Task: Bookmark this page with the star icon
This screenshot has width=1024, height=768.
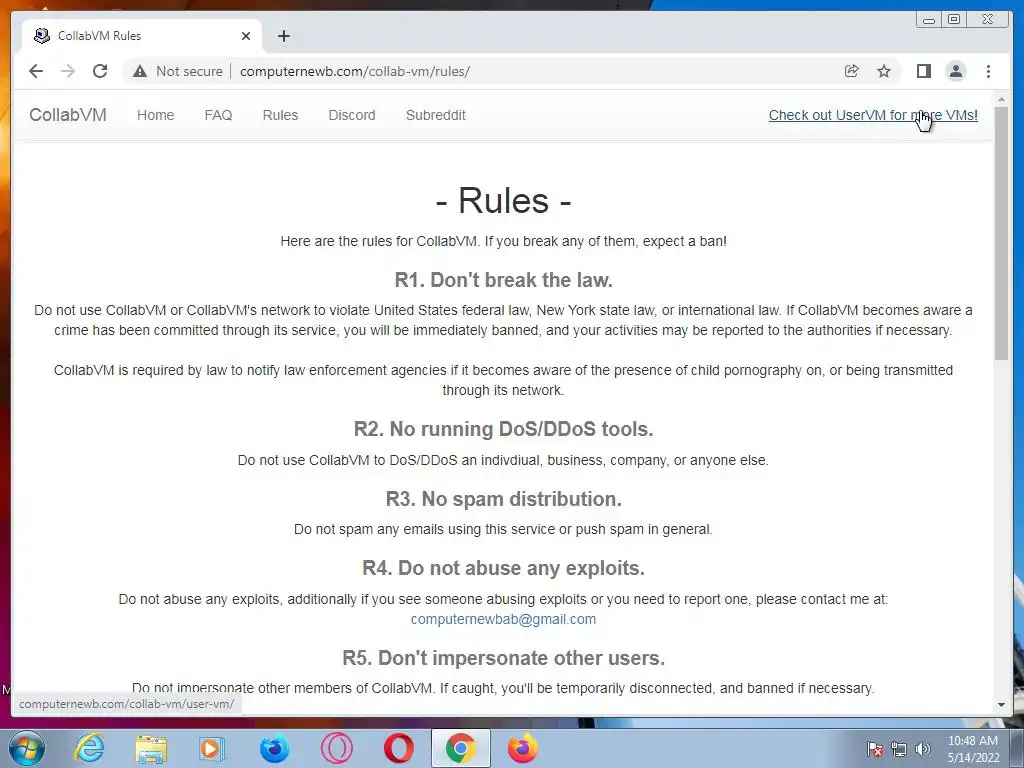Action: pyautogui.click(x=884, y=71)
